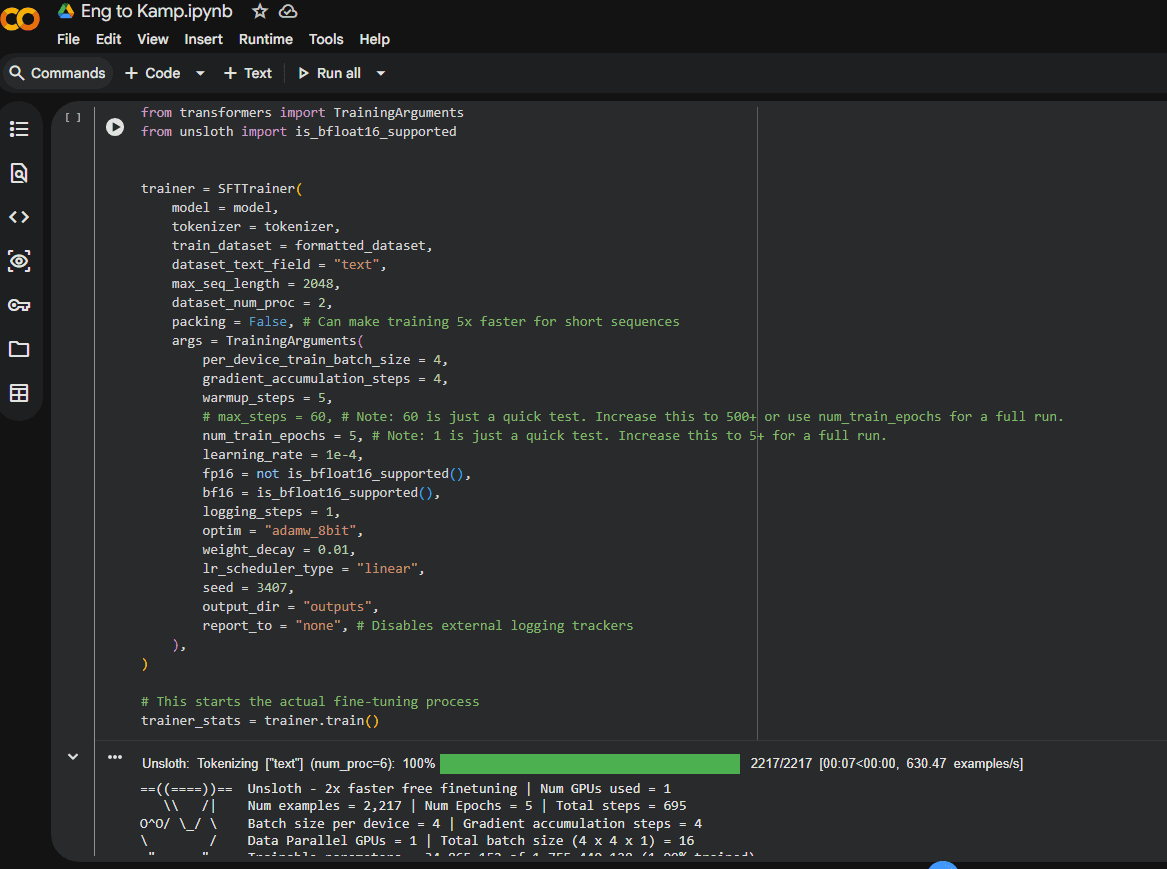Click 'gradient_accumulation_steps = 4' code line

324,379
